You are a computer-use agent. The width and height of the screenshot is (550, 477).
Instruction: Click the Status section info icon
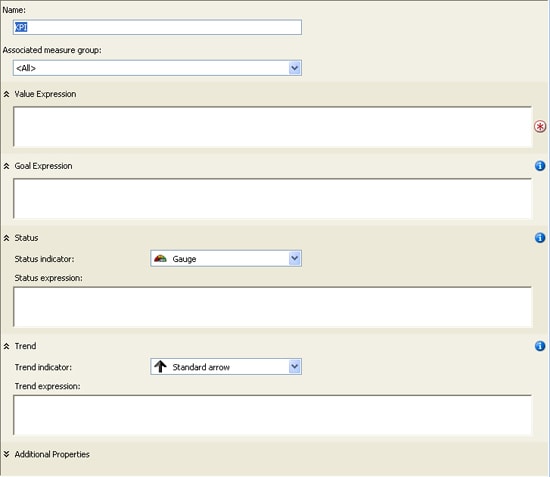pos(540,238)
